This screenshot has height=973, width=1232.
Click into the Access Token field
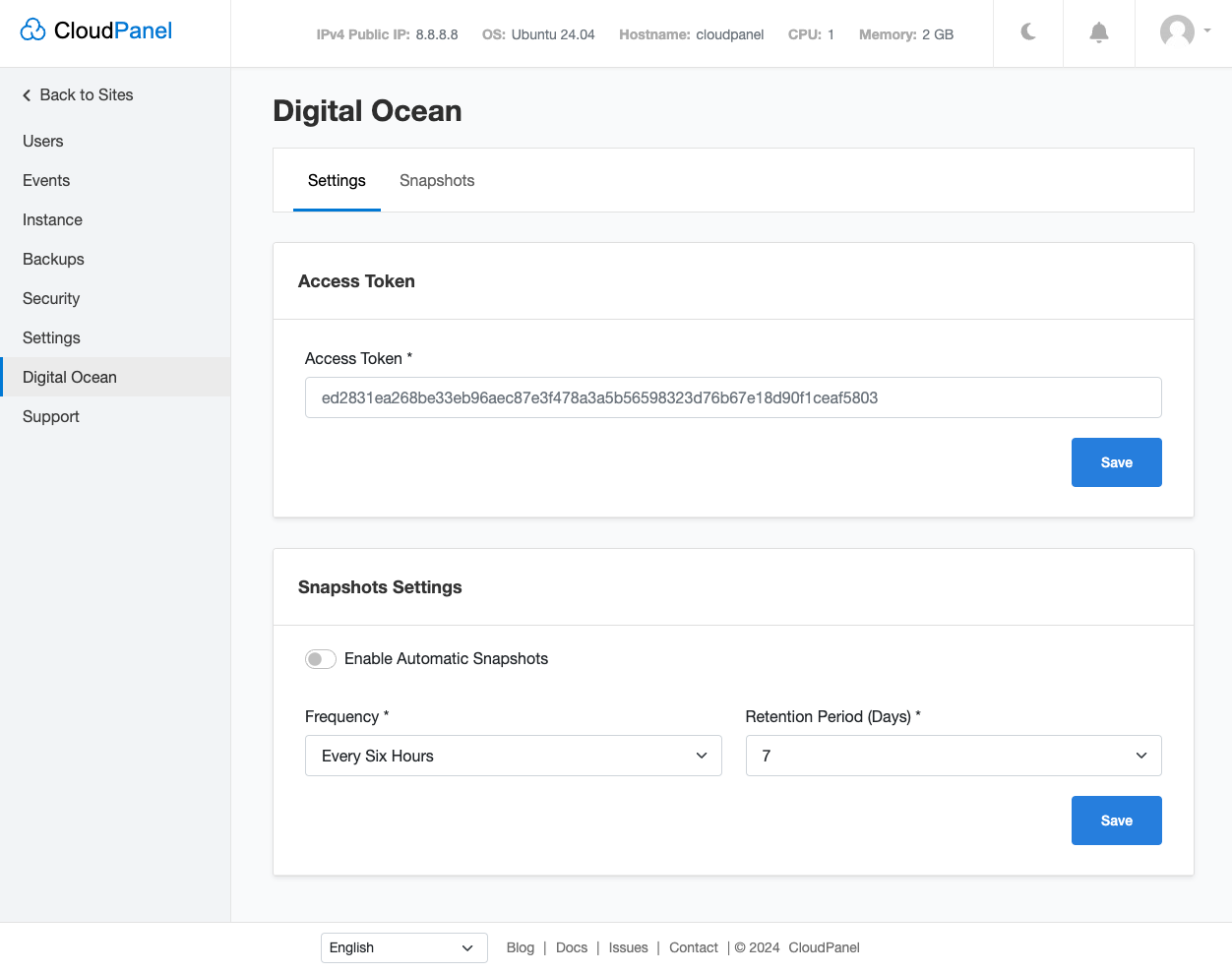click(x=732, y=397)
